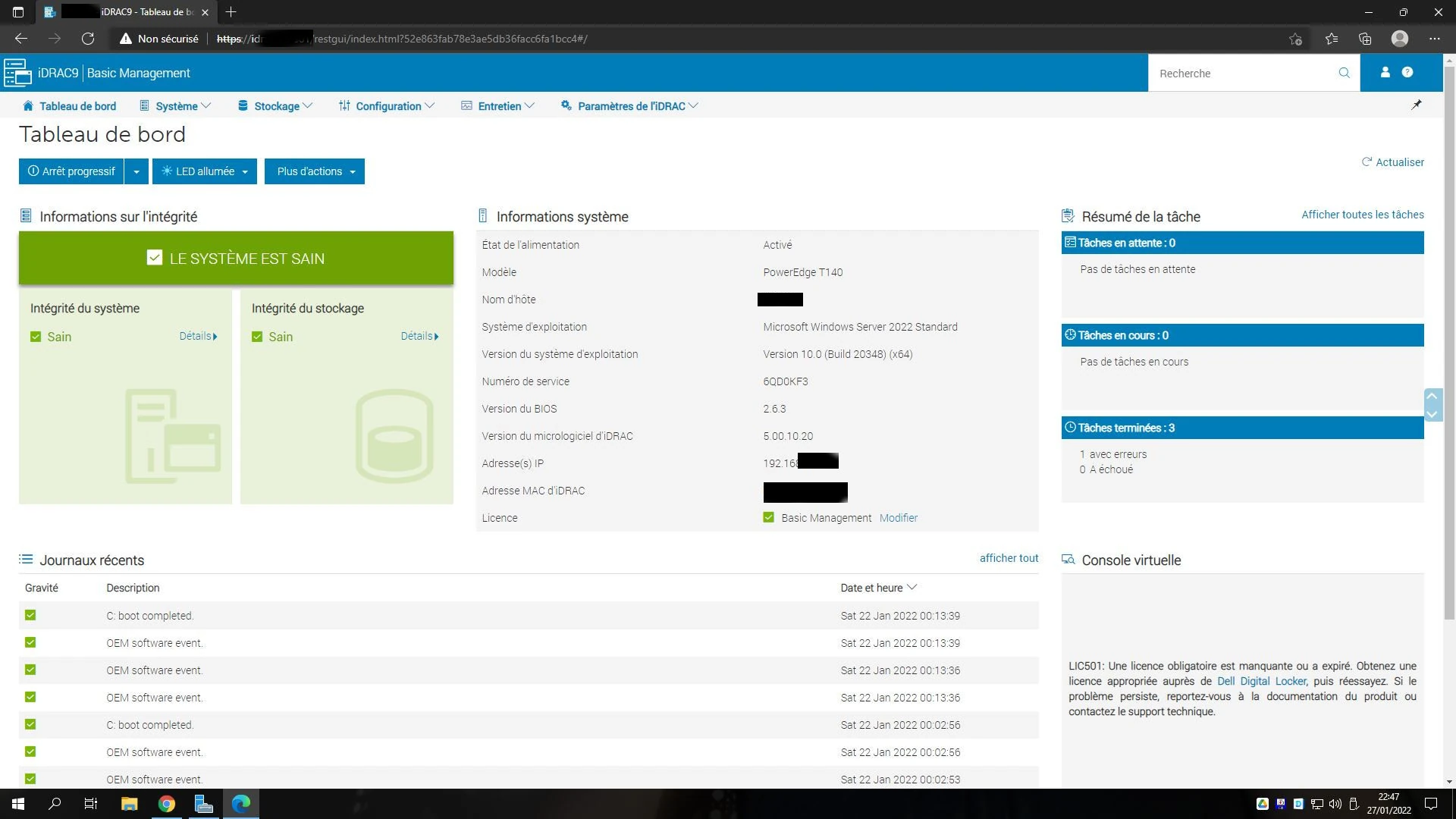Click the browser page reload icon
1456x819 pixels.
point(88,38)
